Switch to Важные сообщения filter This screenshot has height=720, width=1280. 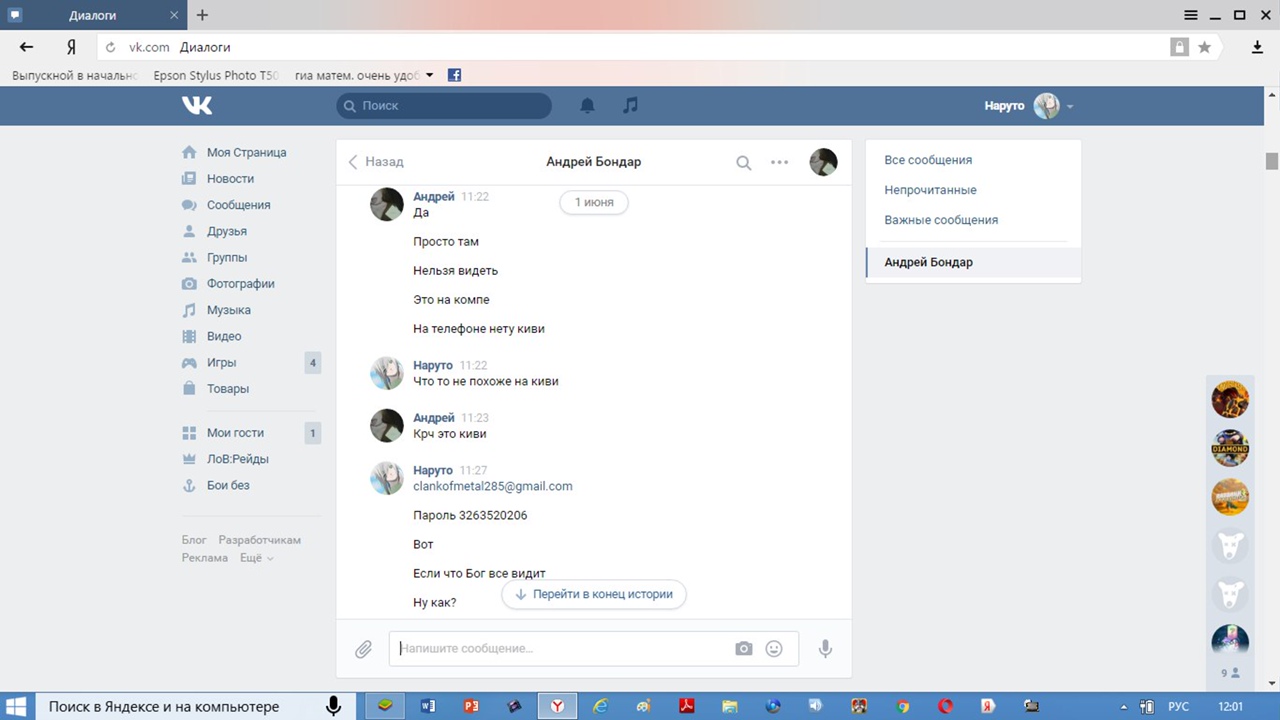click(x=941, y=220)
